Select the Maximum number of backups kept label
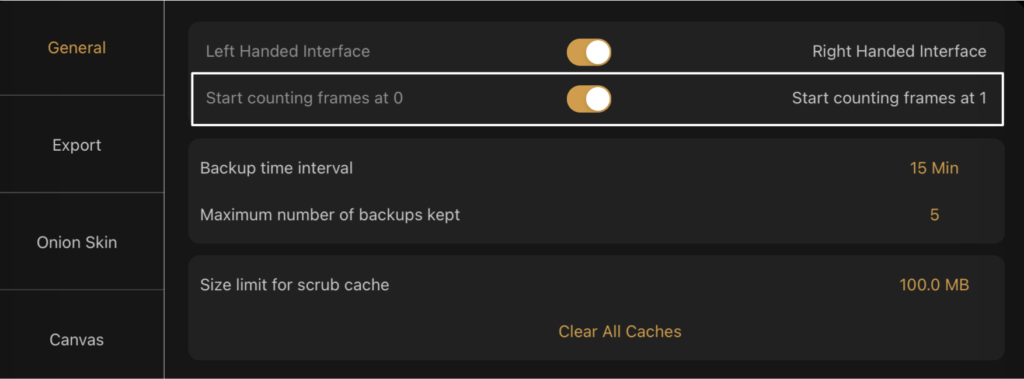The height and width of the screenshot is (379, 1024). (330, 214)
